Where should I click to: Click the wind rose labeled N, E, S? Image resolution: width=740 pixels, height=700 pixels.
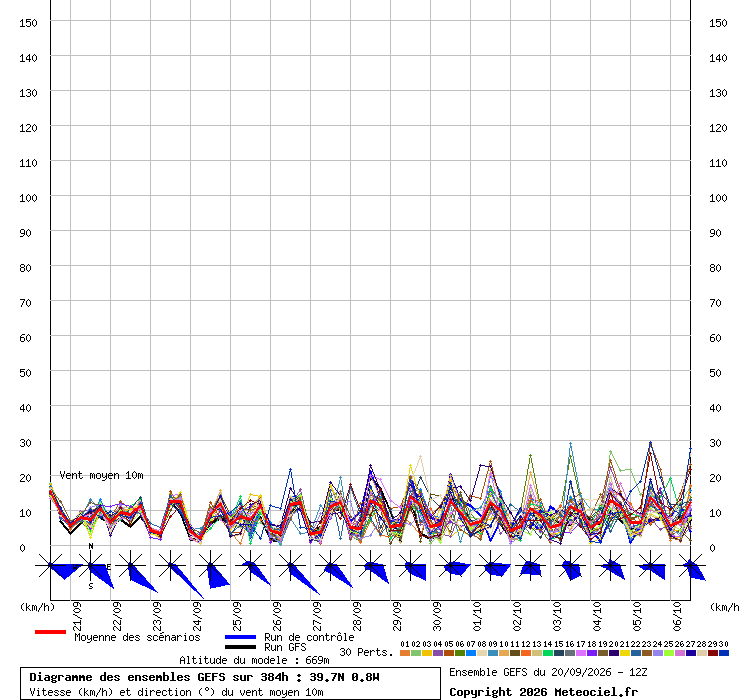[91, 565]
